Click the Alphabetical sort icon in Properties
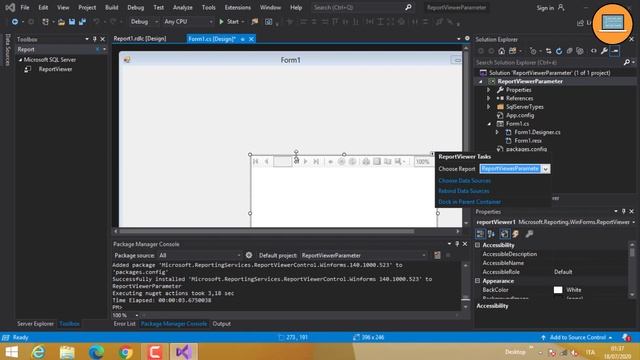 click(x=491, y=234)
